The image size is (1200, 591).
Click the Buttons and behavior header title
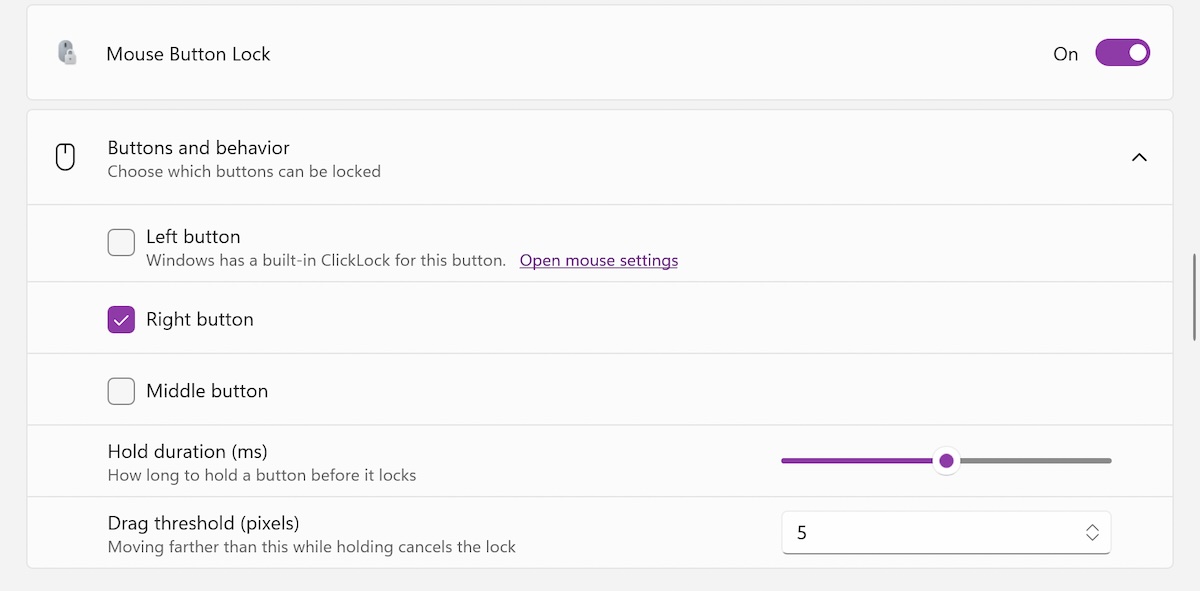click(x=199, y=148)
